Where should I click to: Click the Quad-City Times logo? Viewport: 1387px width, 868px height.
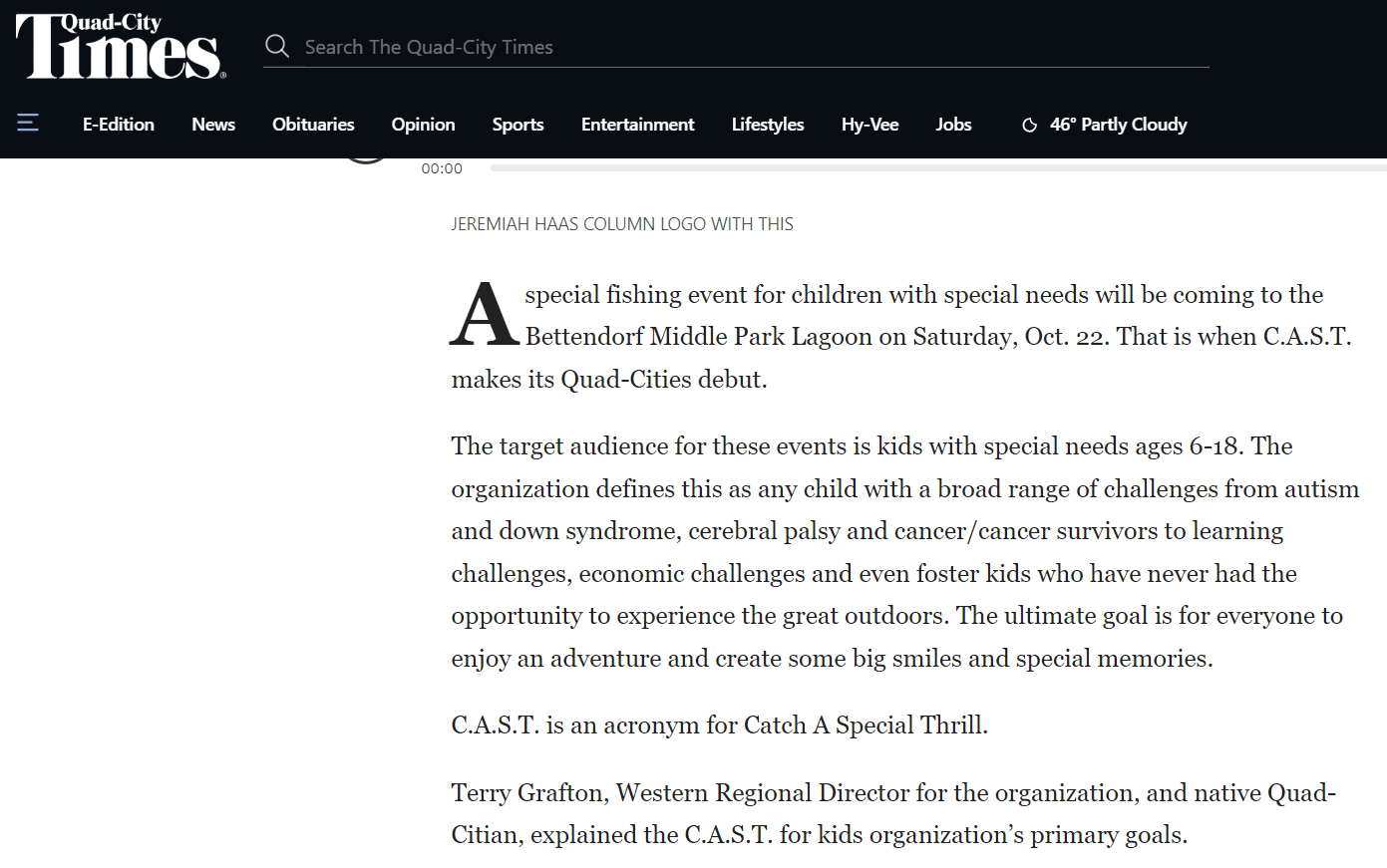point(121,46)
